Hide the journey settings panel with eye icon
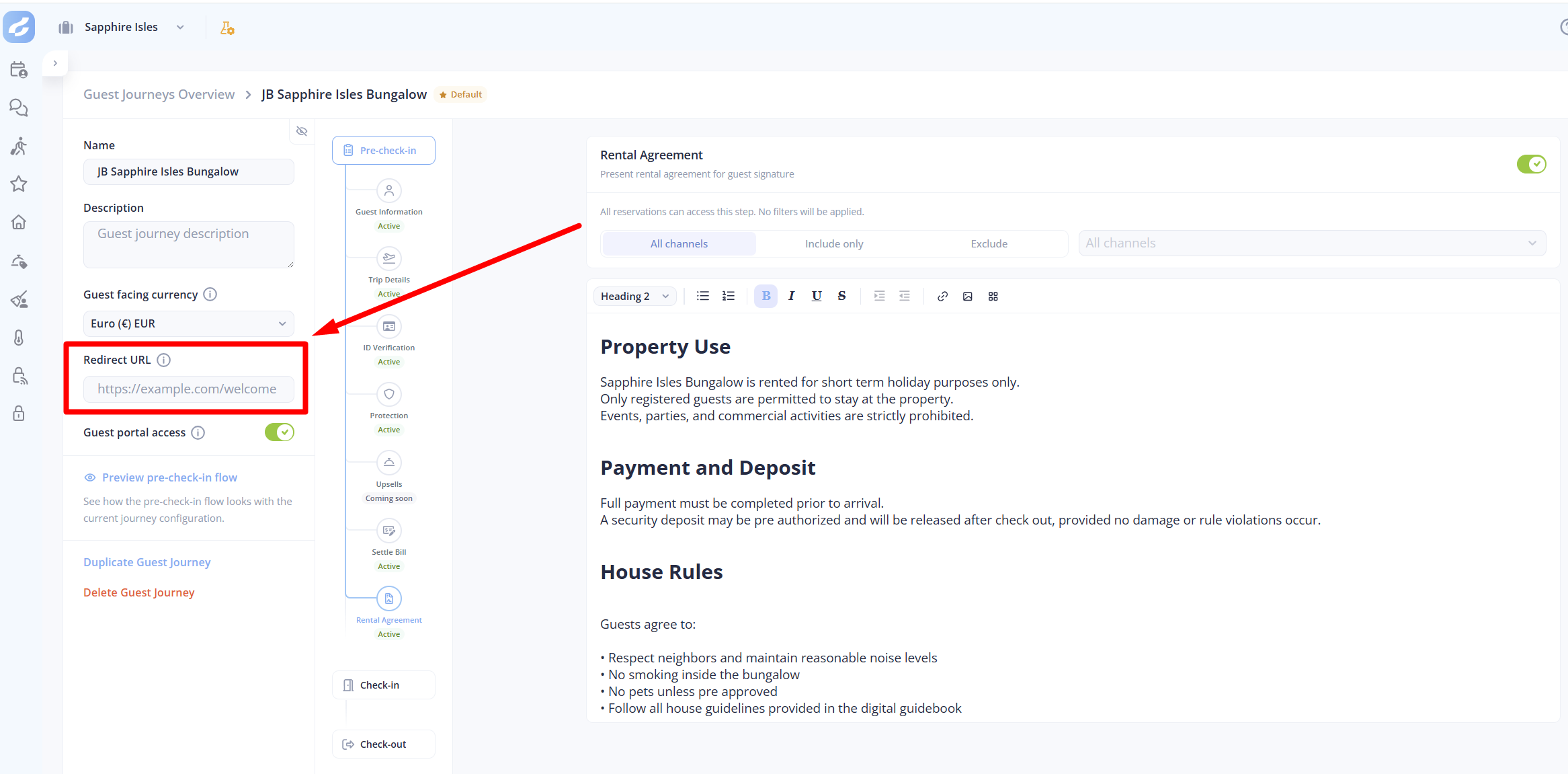The image size is (1568, 774). pyautogui.click(x=302, y=131)
